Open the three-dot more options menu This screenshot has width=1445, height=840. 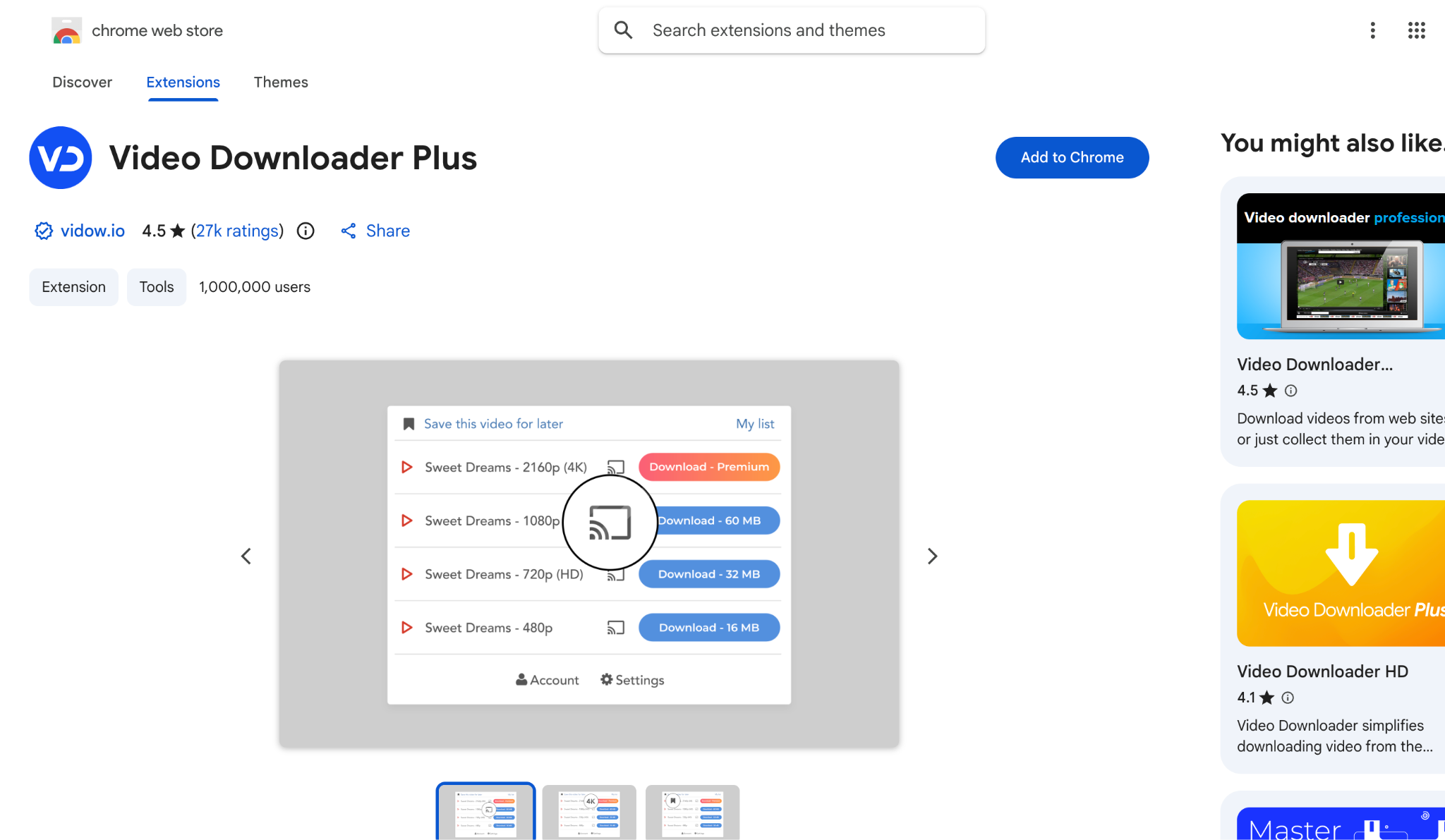coord(1372,30)
